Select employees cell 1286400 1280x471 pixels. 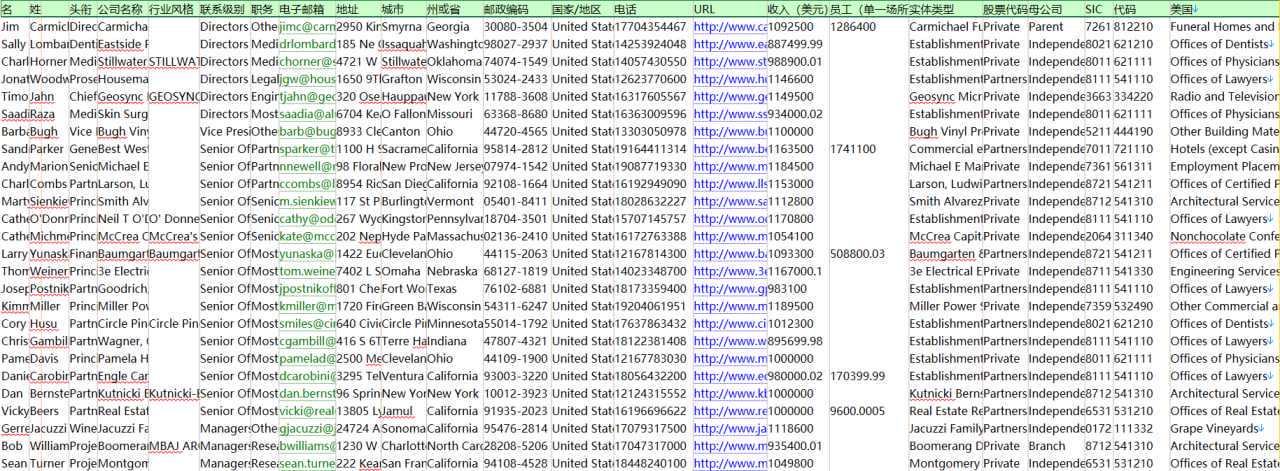[868, 27]
